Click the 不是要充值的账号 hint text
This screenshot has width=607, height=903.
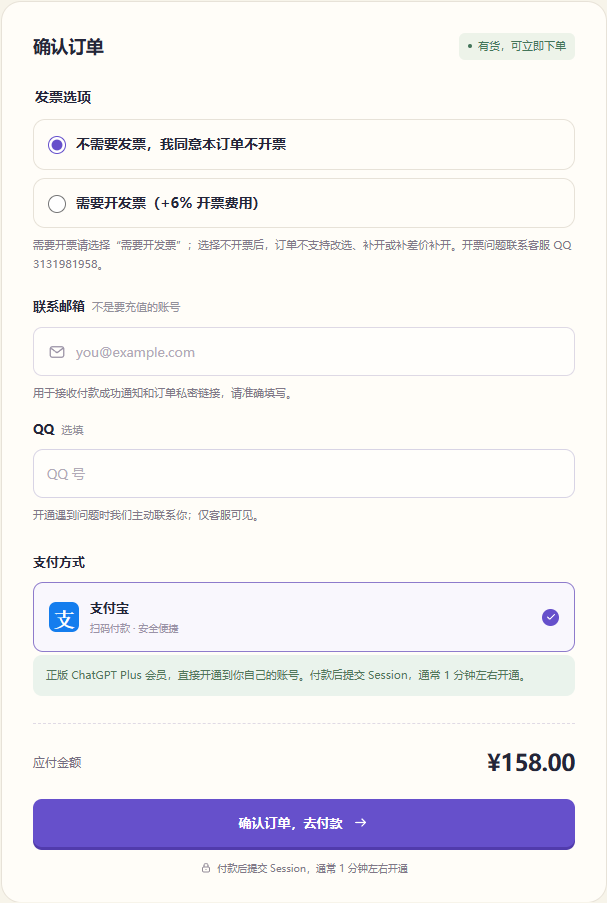coord(136,307)
